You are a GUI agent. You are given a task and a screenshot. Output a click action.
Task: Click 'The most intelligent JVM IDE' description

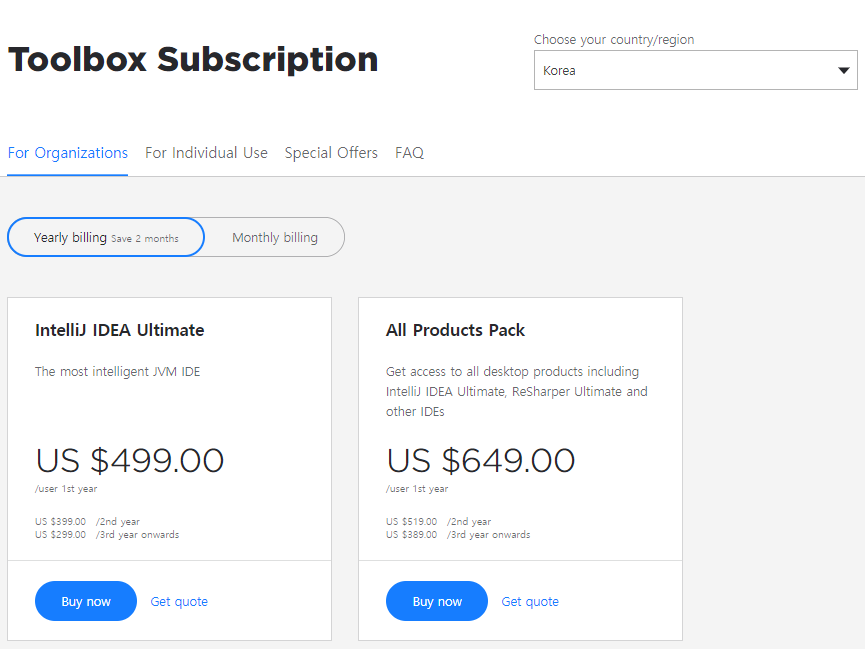pyautogui.click(x=118, y=371)
